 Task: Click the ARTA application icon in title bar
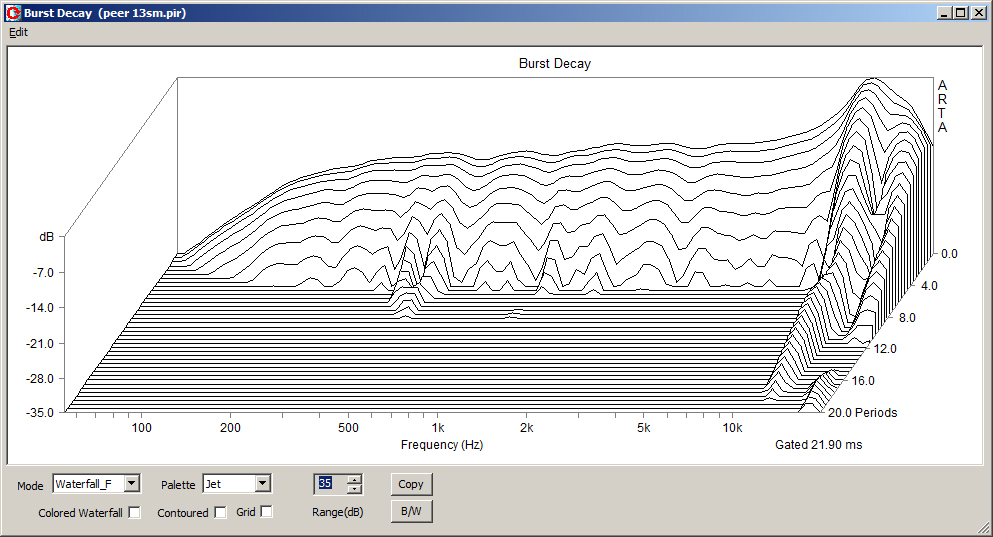13,13
